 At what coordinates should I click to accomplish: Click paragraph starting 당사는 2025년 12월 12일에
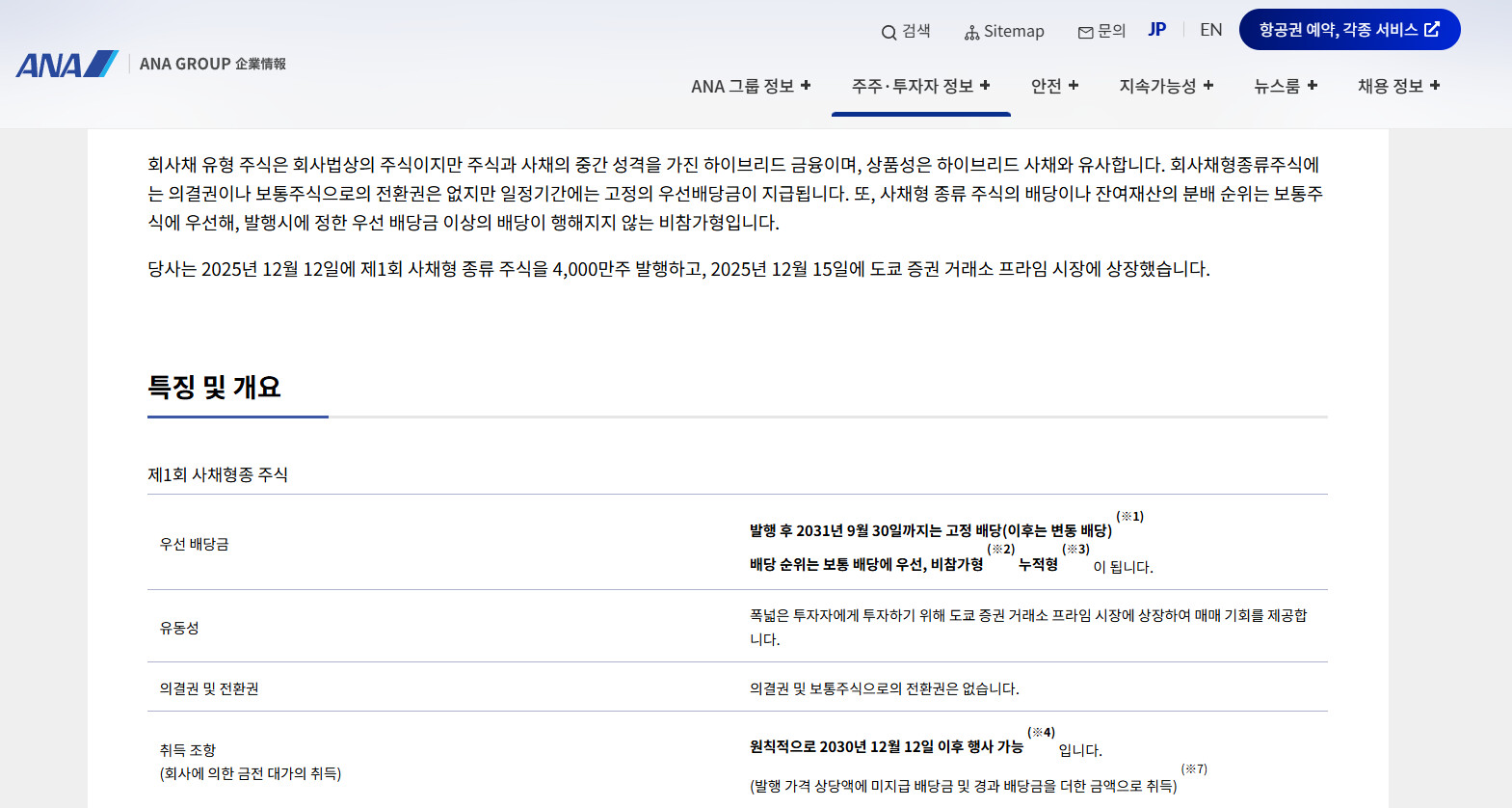[678, 269]
